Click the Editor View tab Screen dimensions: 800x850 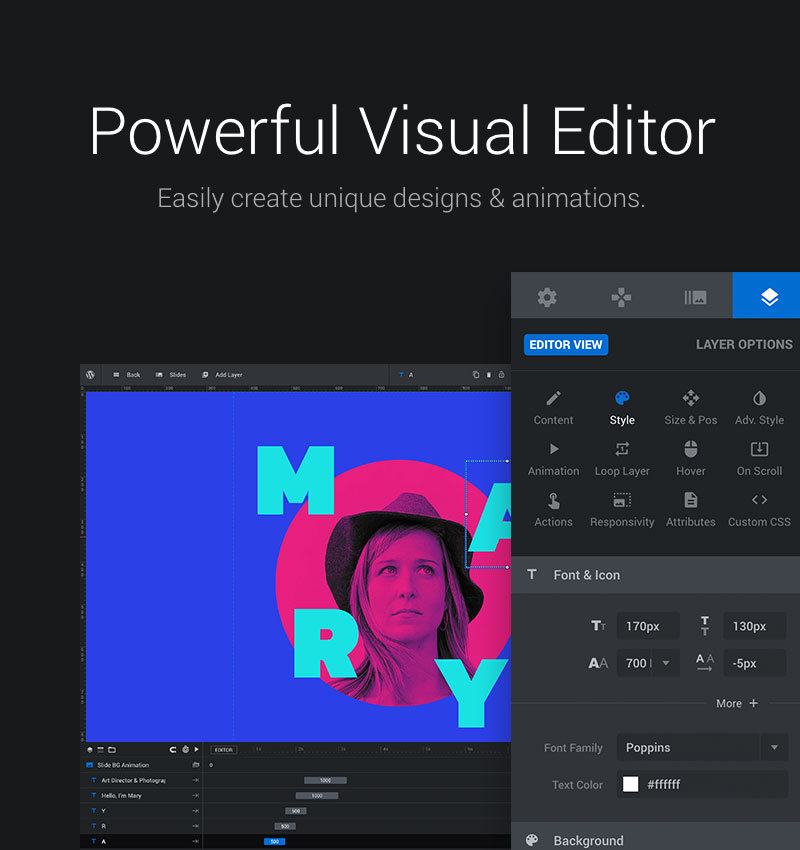(566, 344)
